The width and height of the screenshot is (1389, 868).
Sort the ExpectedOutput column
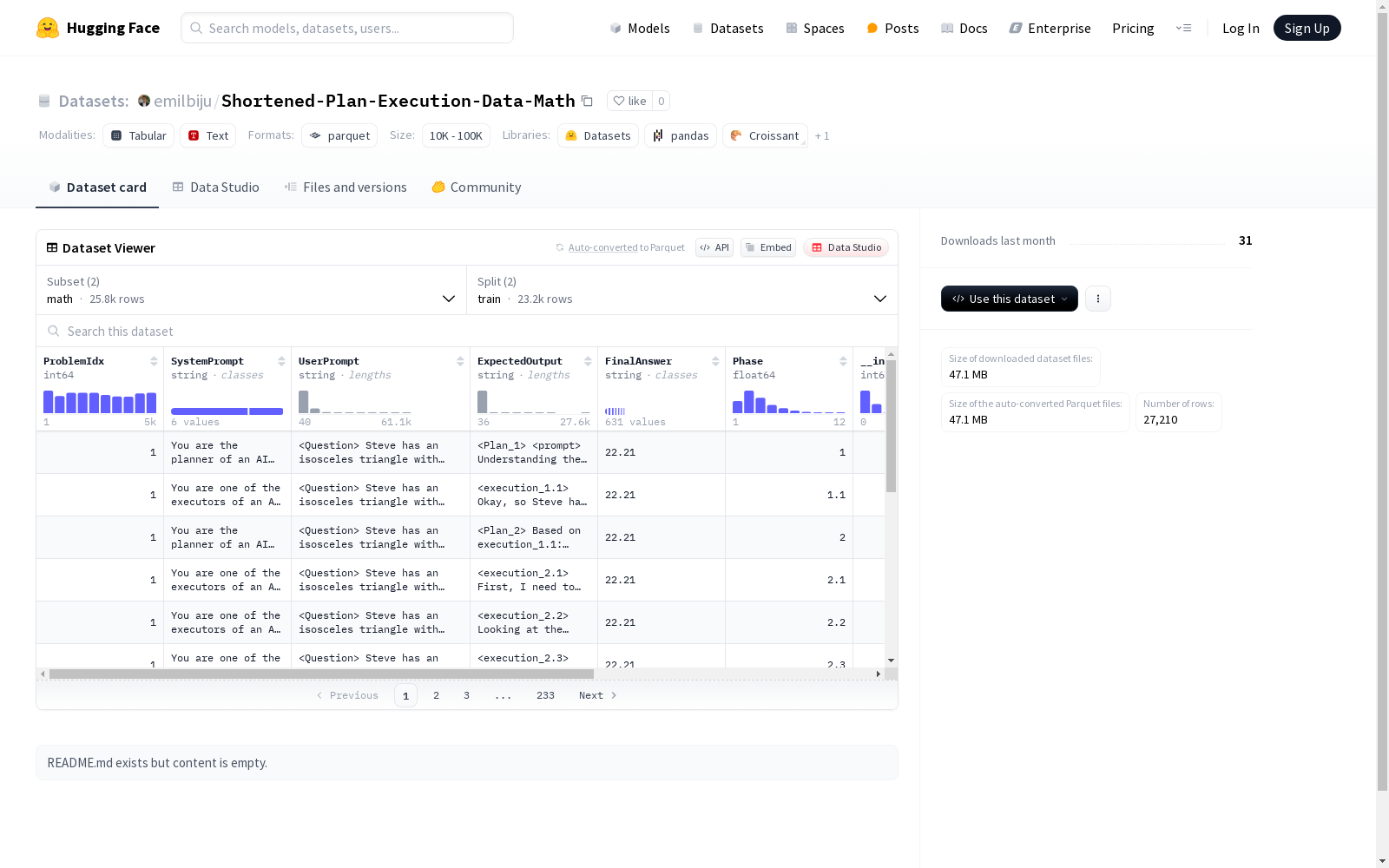588,361
